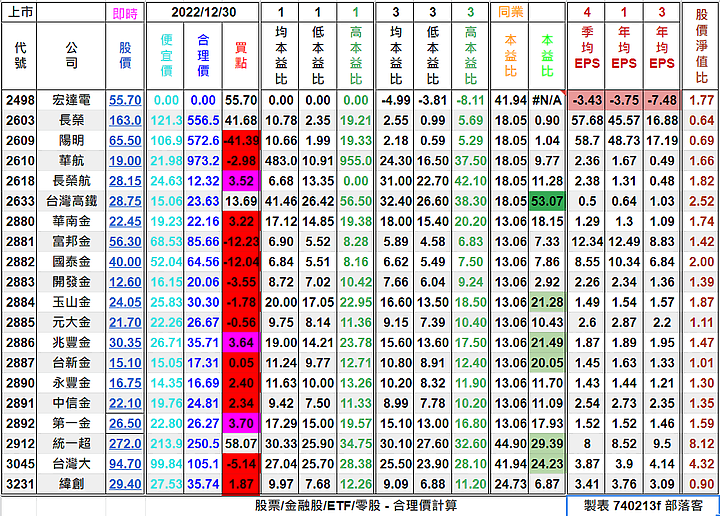
Task: Select the price-to-book cell 8.12
Action: [x=701, y=443]
